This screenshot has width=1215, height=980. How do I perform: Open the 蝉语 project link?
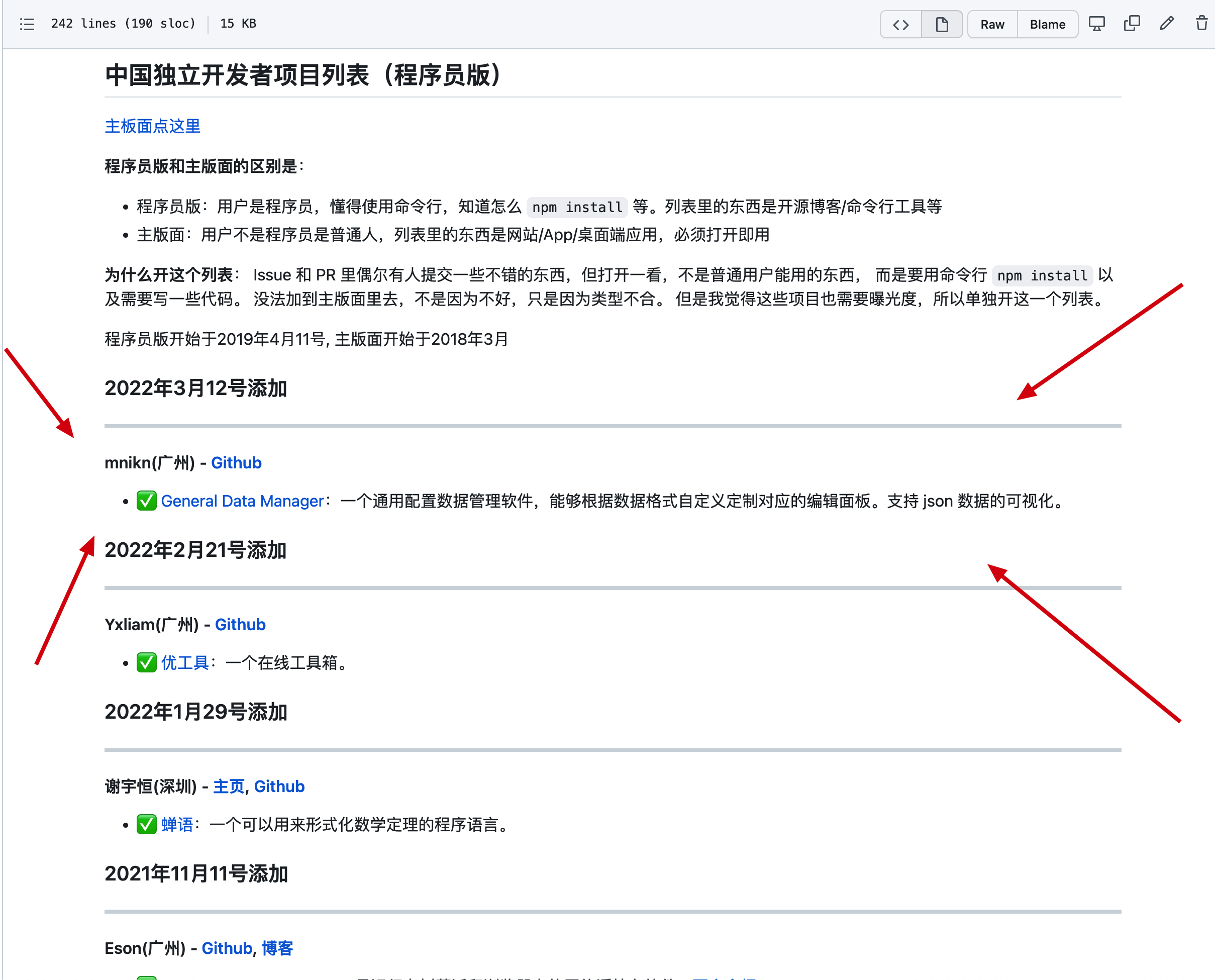pos(177,825)
